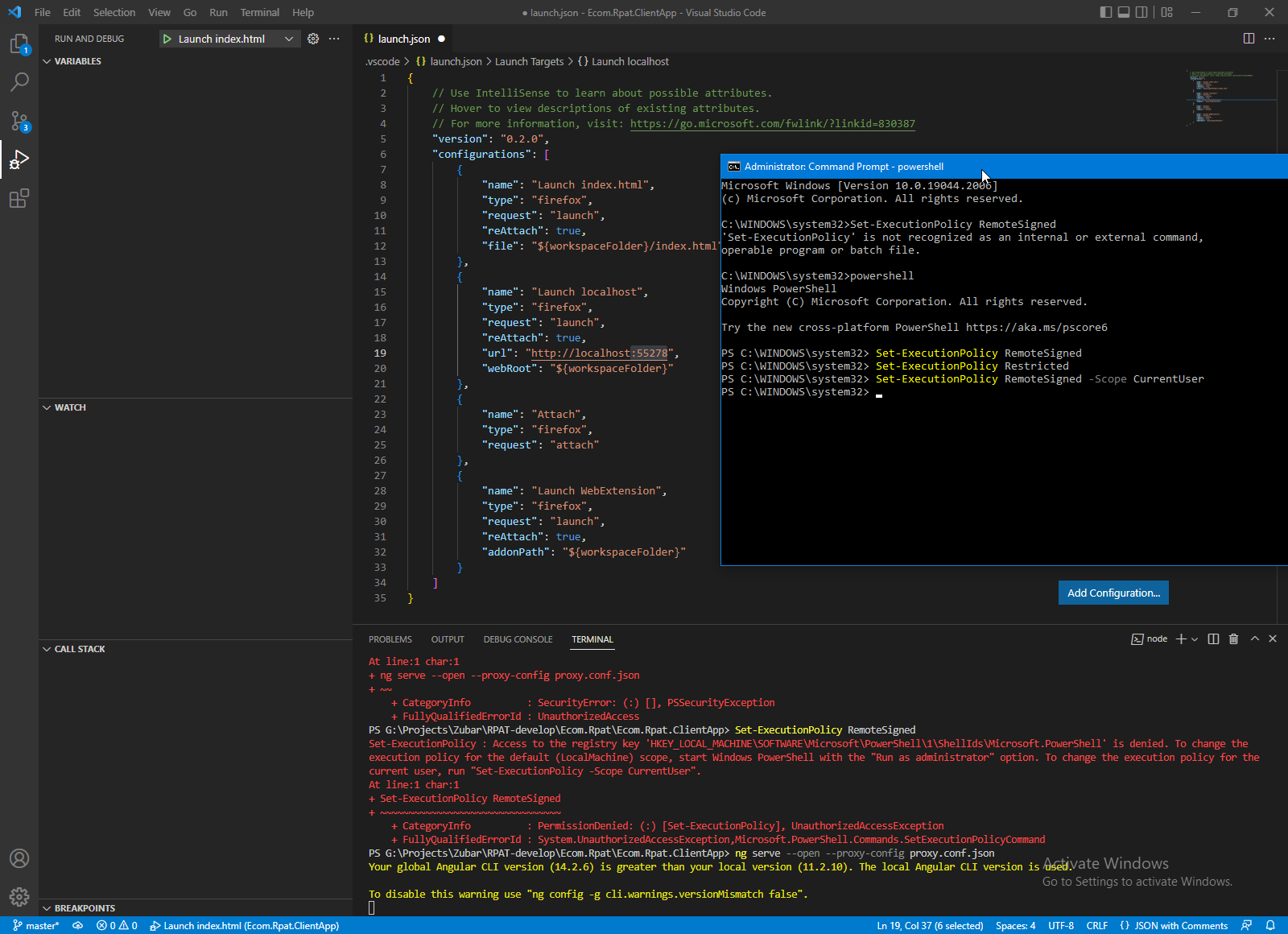The height and width of the screenshot is (934, 1288).
Task: Collapse the VARIABLES section
Action: click(x=47, y=61)
